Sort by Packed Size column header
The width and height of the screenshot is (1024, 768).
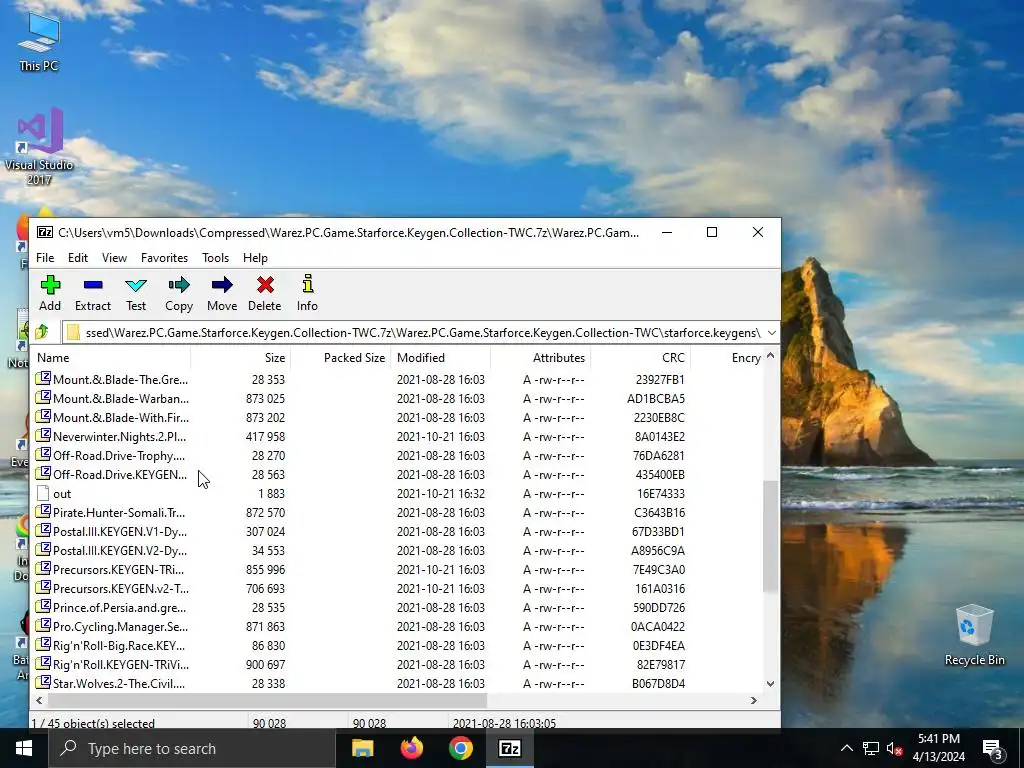(x=340, y=358)
